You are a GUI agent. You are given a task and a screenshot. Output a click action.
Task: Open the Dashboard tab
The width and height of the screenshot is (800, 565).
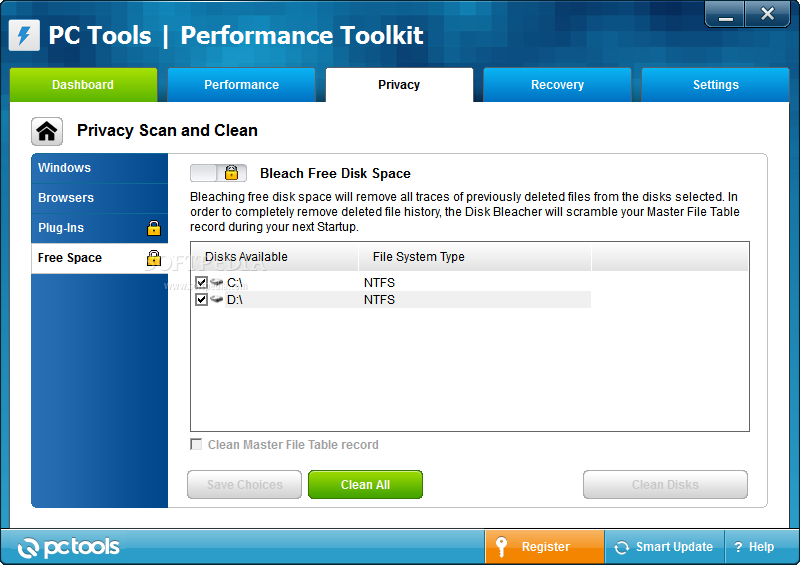[x=83, y=85]
